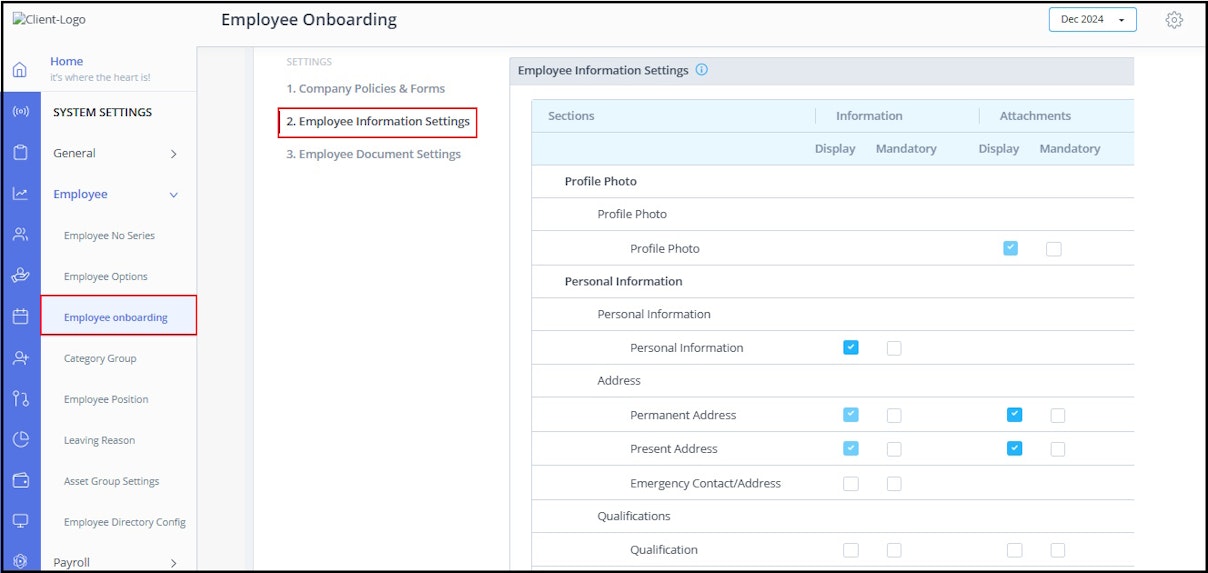Open settings gear icon at top right
Viewport: 1208px width, 573px height.
(1174, 20)
